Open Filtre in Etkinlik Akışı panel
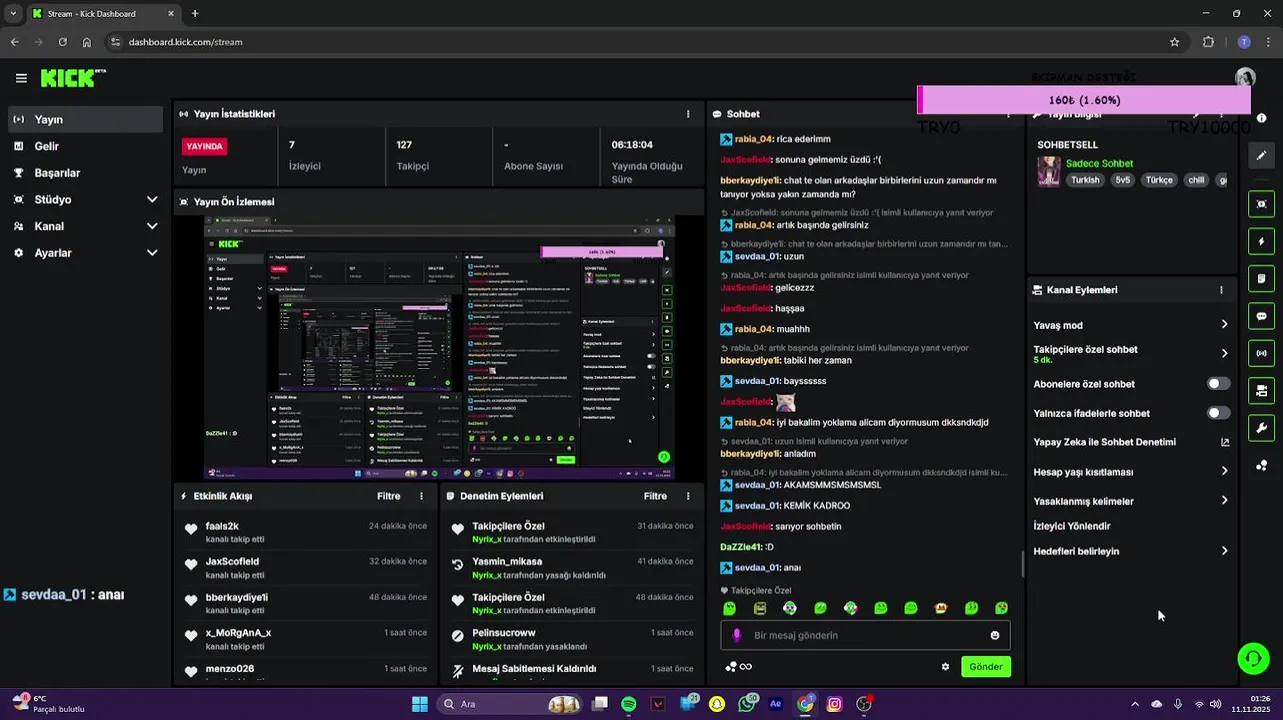 click(389, 496)
